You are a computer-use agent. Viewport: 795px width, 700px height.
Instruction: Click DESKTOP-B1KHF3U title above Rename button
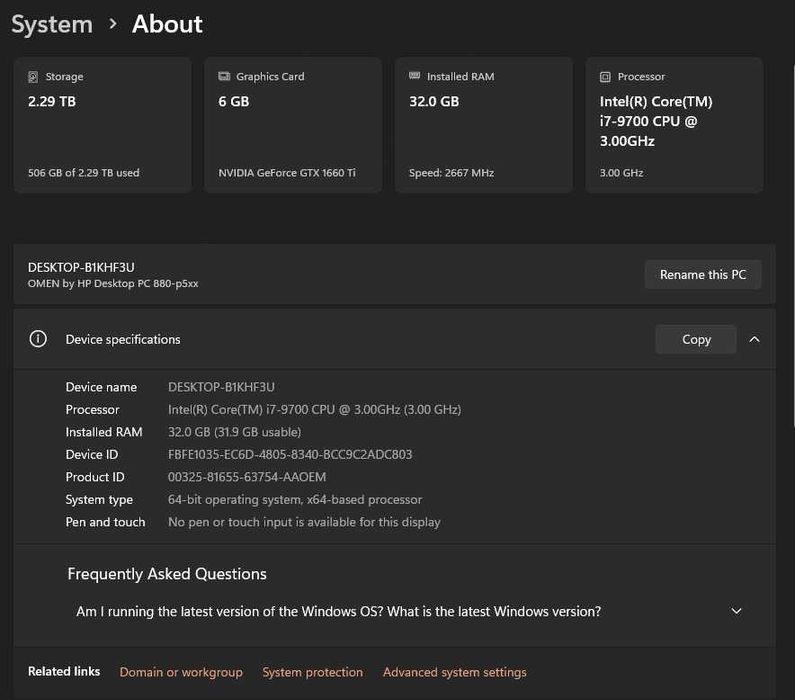(81, 267)
